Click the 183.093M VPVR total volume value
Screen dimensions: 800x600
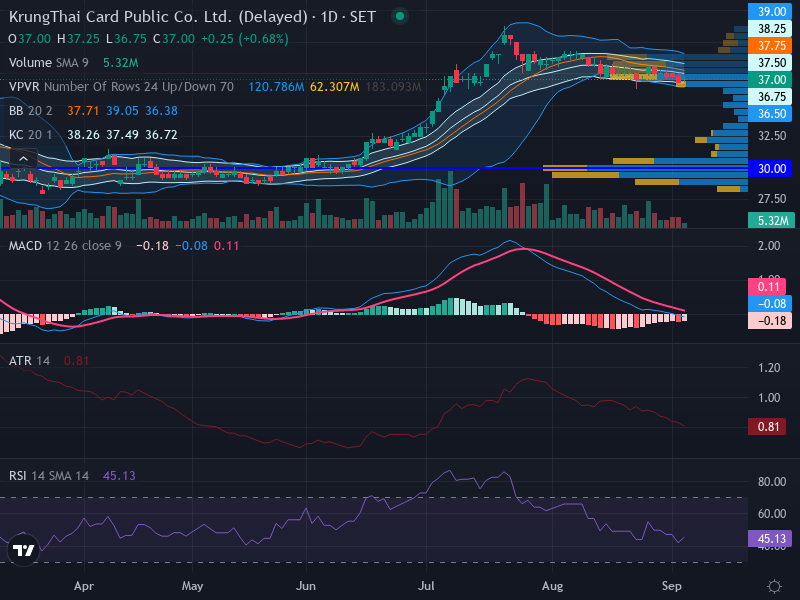click(x=393, y=87)
